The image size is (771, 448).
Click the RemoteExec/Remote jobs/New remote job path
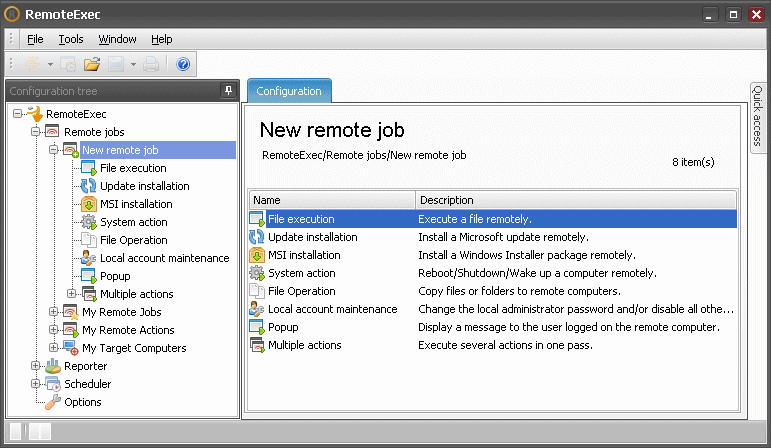click(364, 155)
